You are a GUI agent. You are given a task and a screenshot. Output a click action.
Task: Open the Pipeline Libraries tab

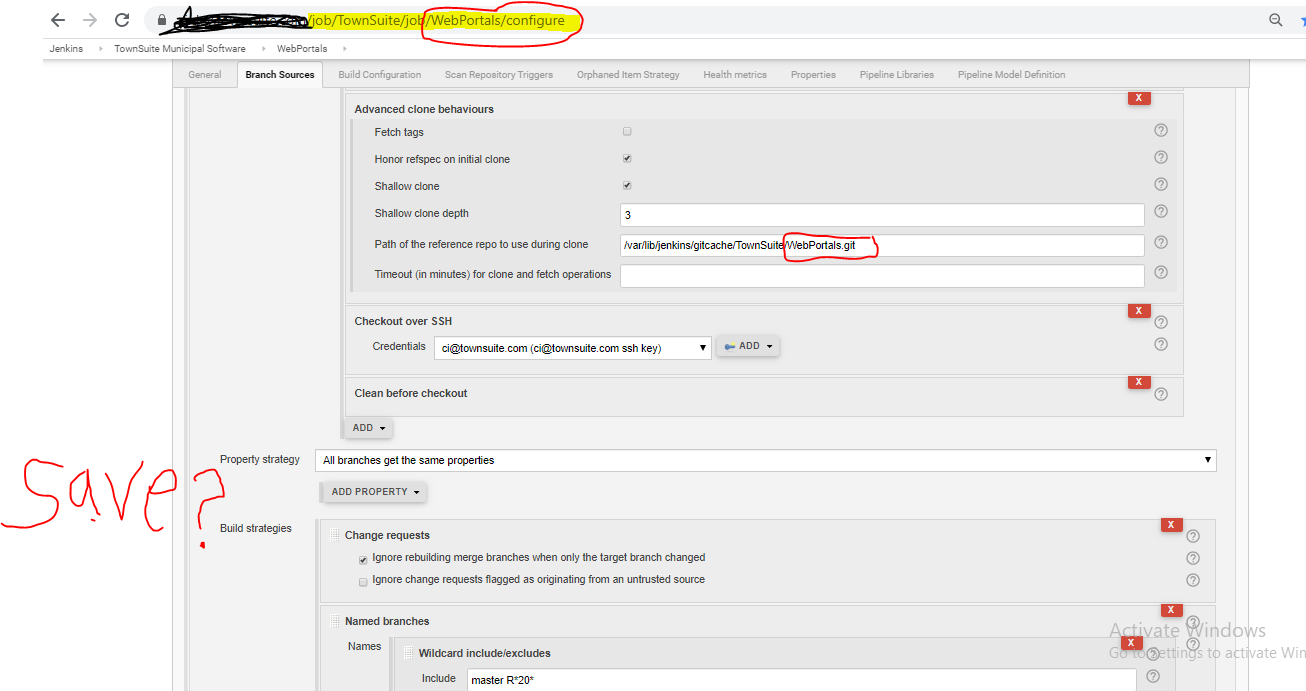[896, 75]
